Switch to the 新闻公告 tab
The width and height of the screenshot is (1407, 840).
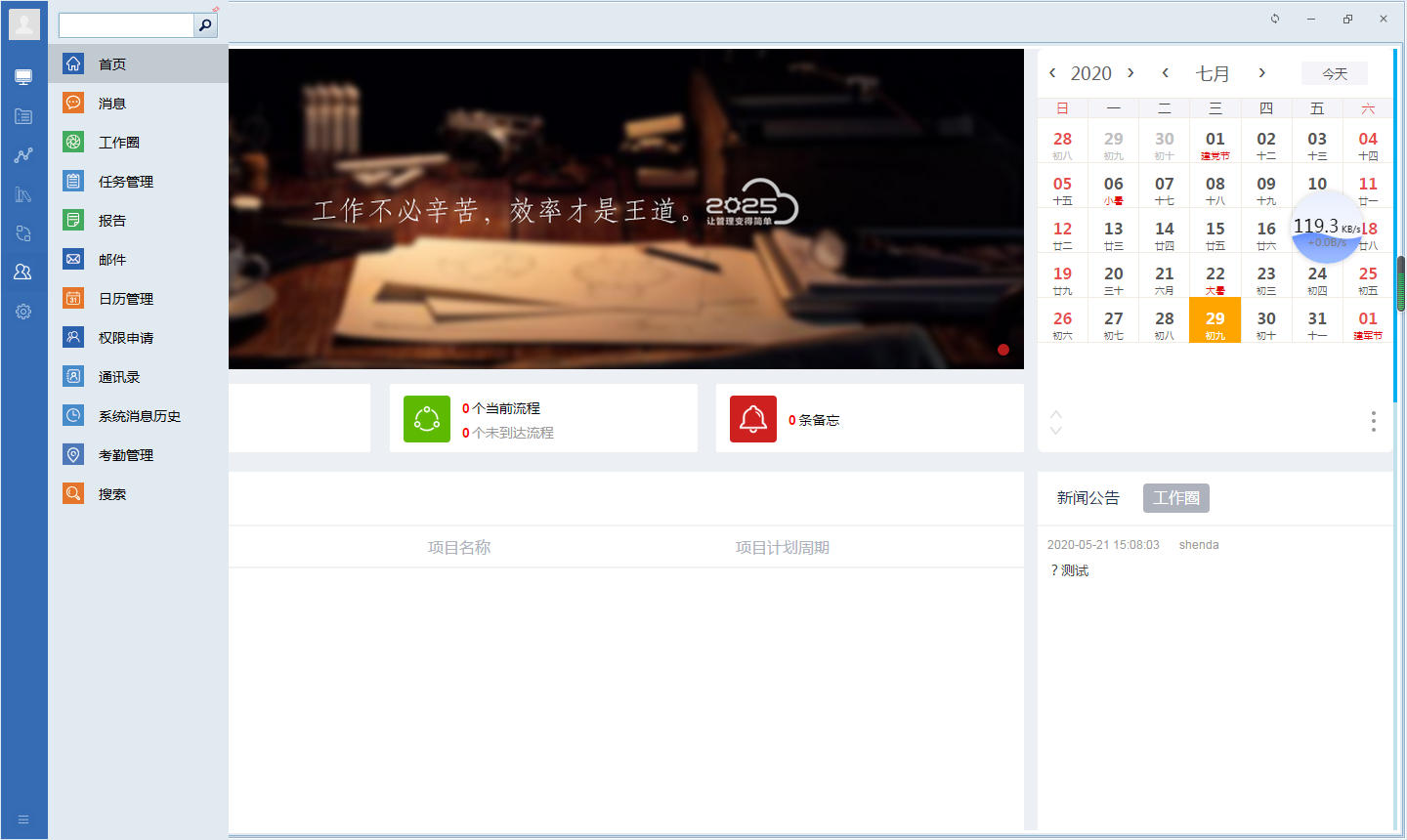(x=1087, y=497)
